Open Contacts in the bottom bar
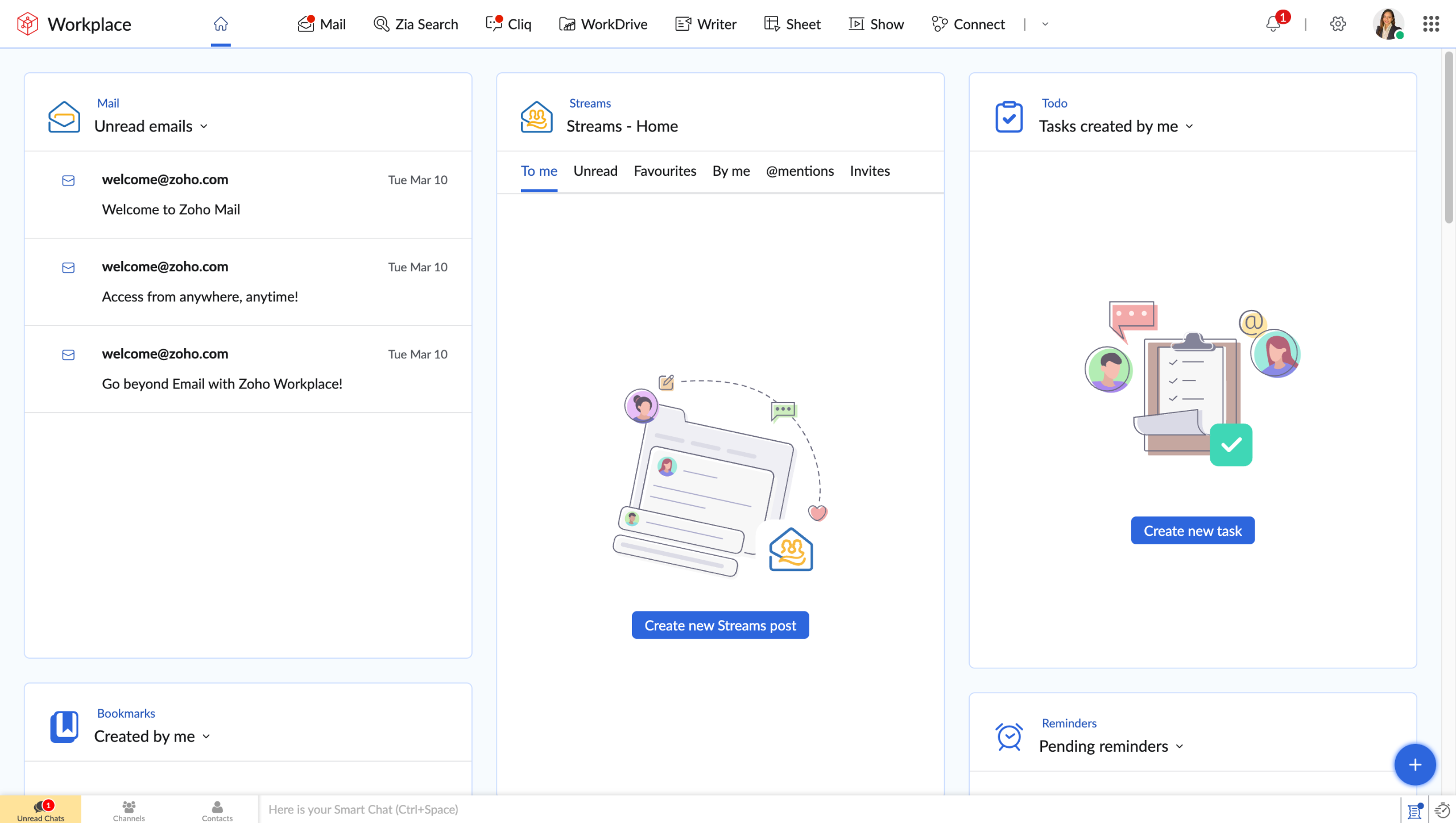Screen dimensions: 1456x823 (x=217, y=810)
